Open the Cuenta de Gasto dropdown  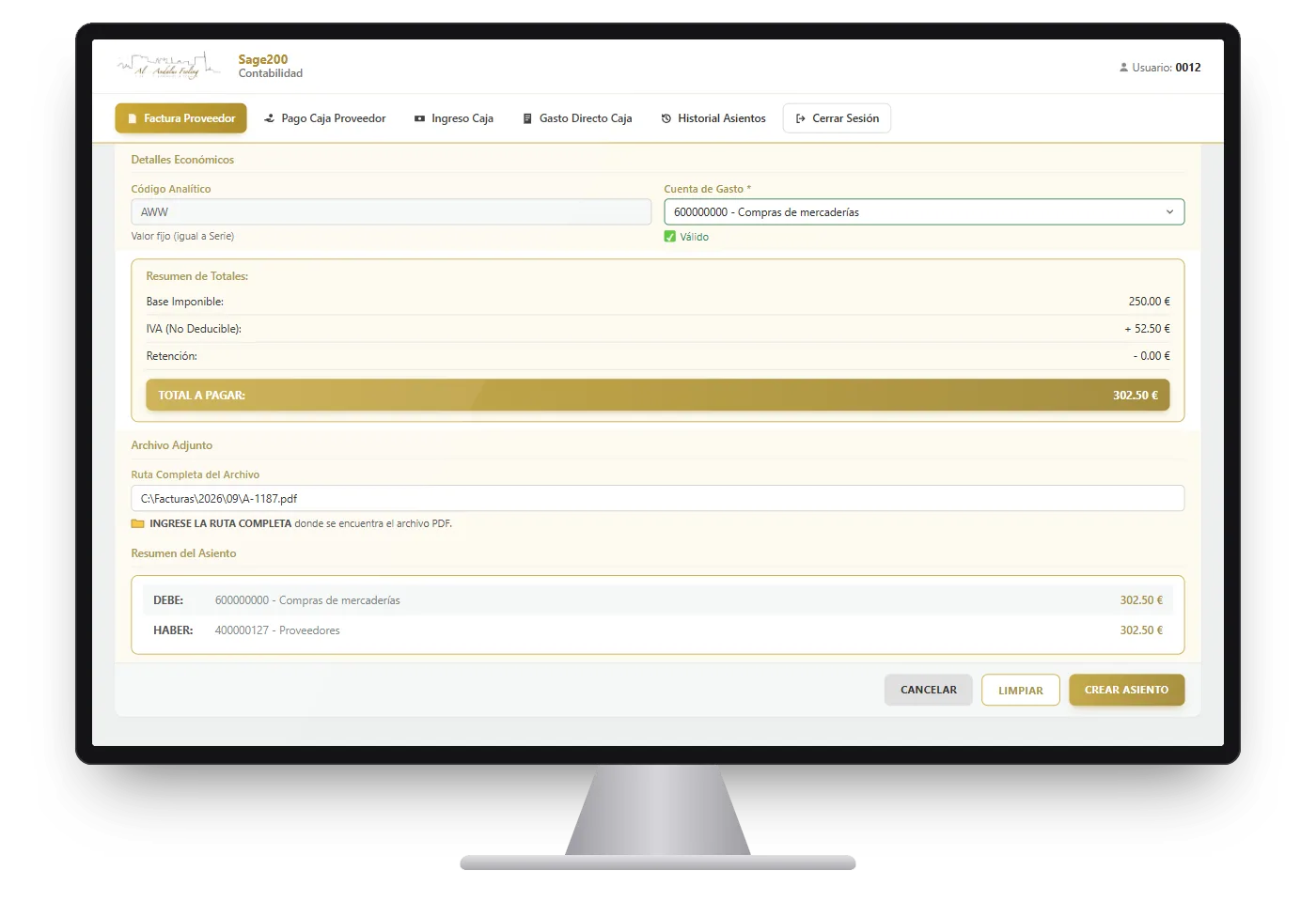924,212
